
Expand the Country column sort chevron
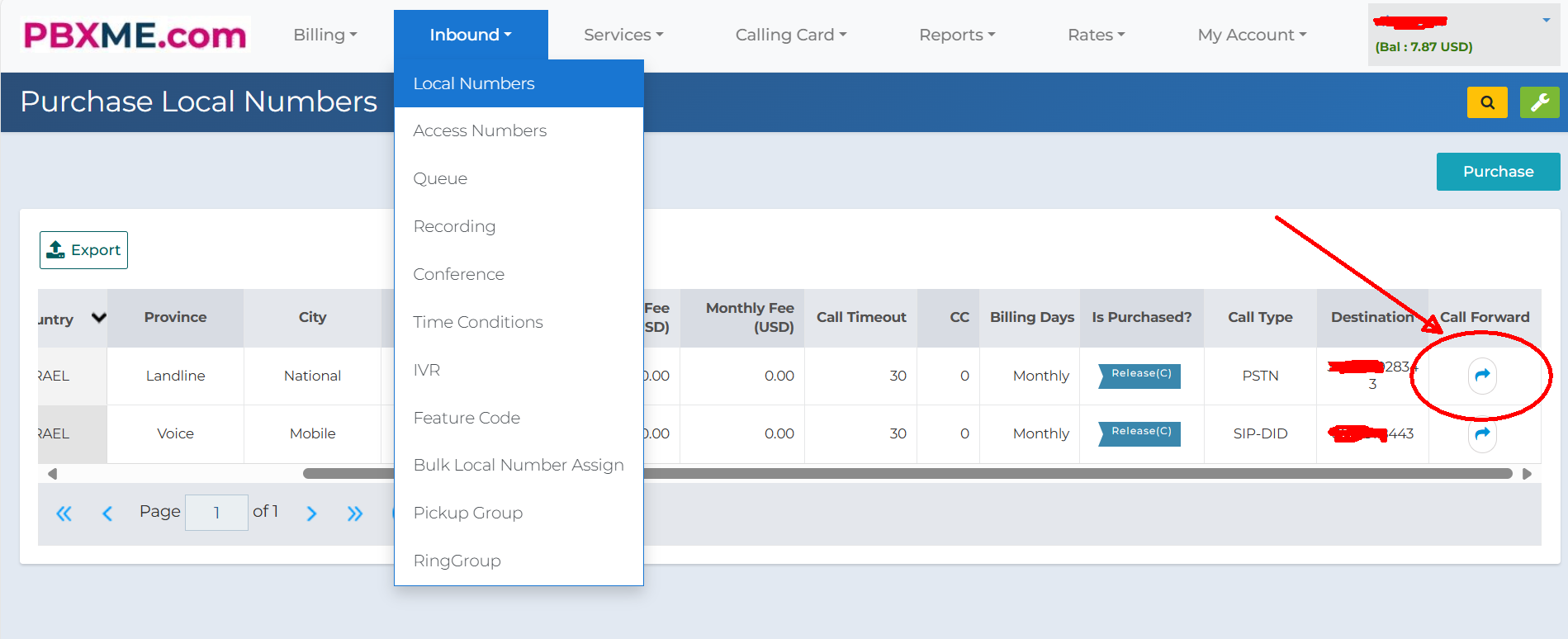pos(99,318)
